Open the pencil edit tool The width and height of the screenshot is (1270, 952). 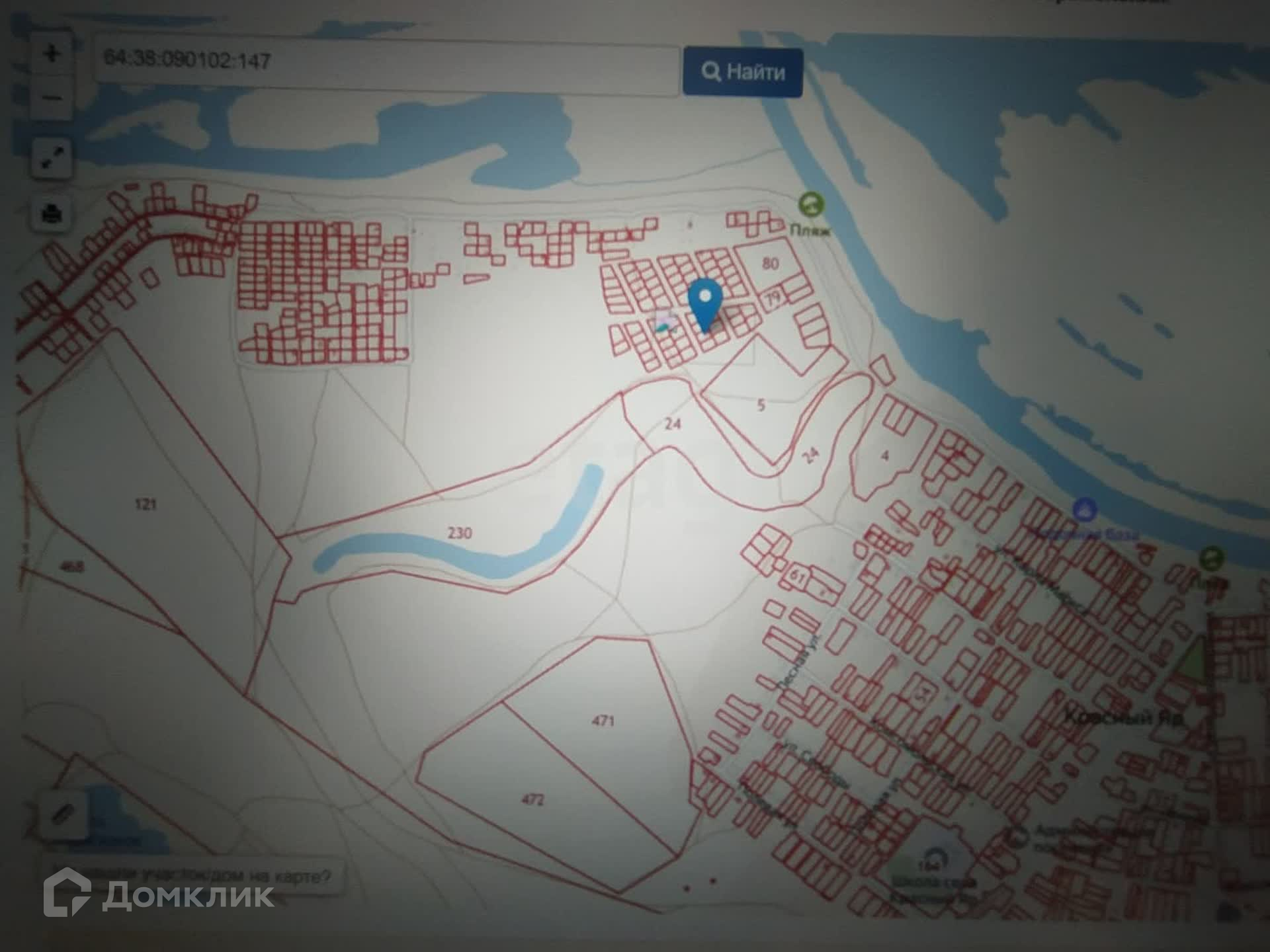pos(63,813)
